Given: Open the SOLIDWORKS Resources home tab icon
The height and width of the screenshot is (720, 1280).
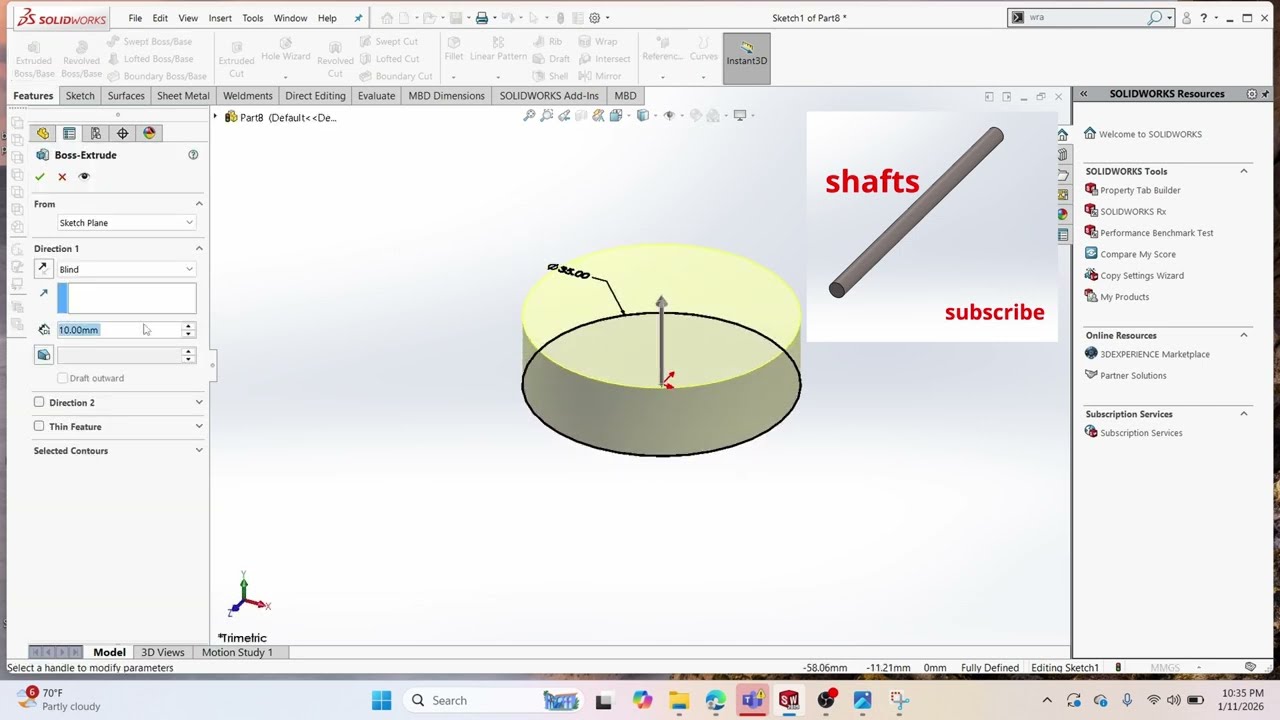Looking at the screenshot, I should pyautogui.click(x=1062, y=135).
